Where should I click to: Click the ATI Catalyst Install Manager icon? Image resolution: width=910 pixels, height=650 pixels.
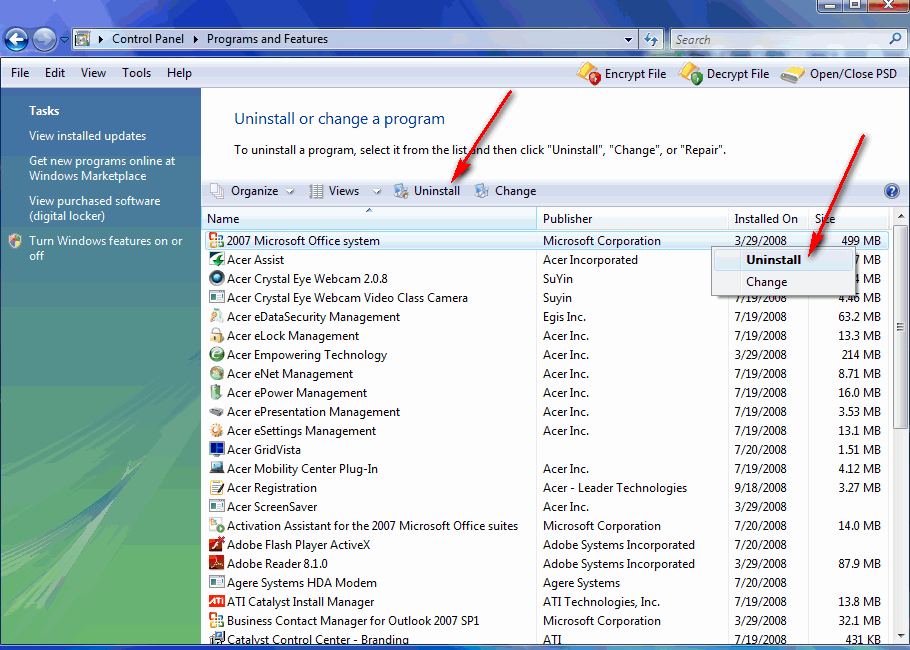tap(216, 601)
